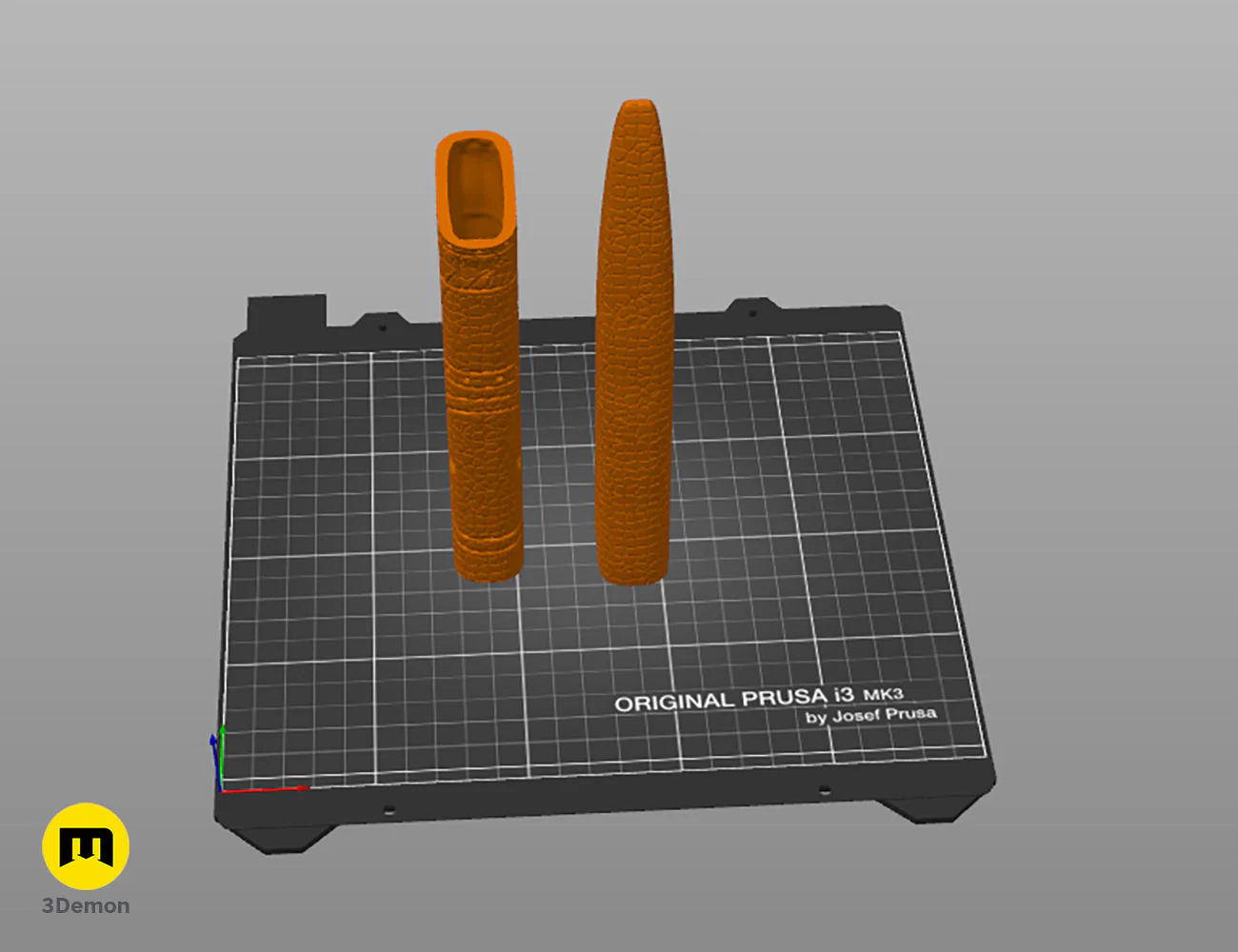Click the 3Demon text label
Image resolution: width=1238 pixels, height=952 pixels.
[x=86, y=906]
